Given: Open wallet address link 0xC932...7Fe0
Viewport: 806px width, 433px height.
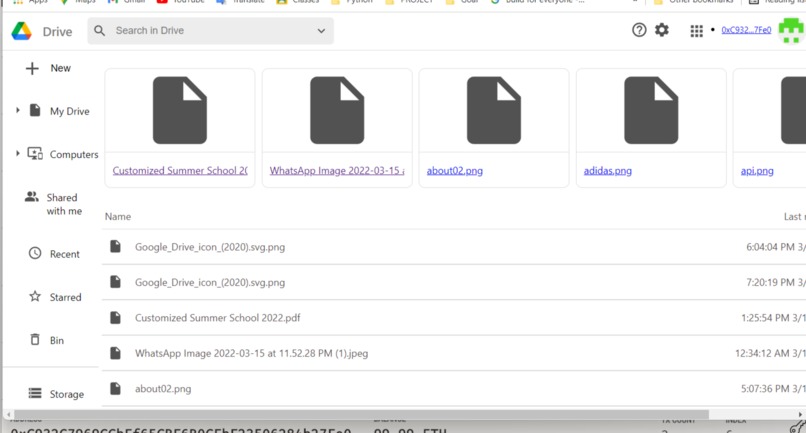Looking at the screenshot, I should point(746,30).
